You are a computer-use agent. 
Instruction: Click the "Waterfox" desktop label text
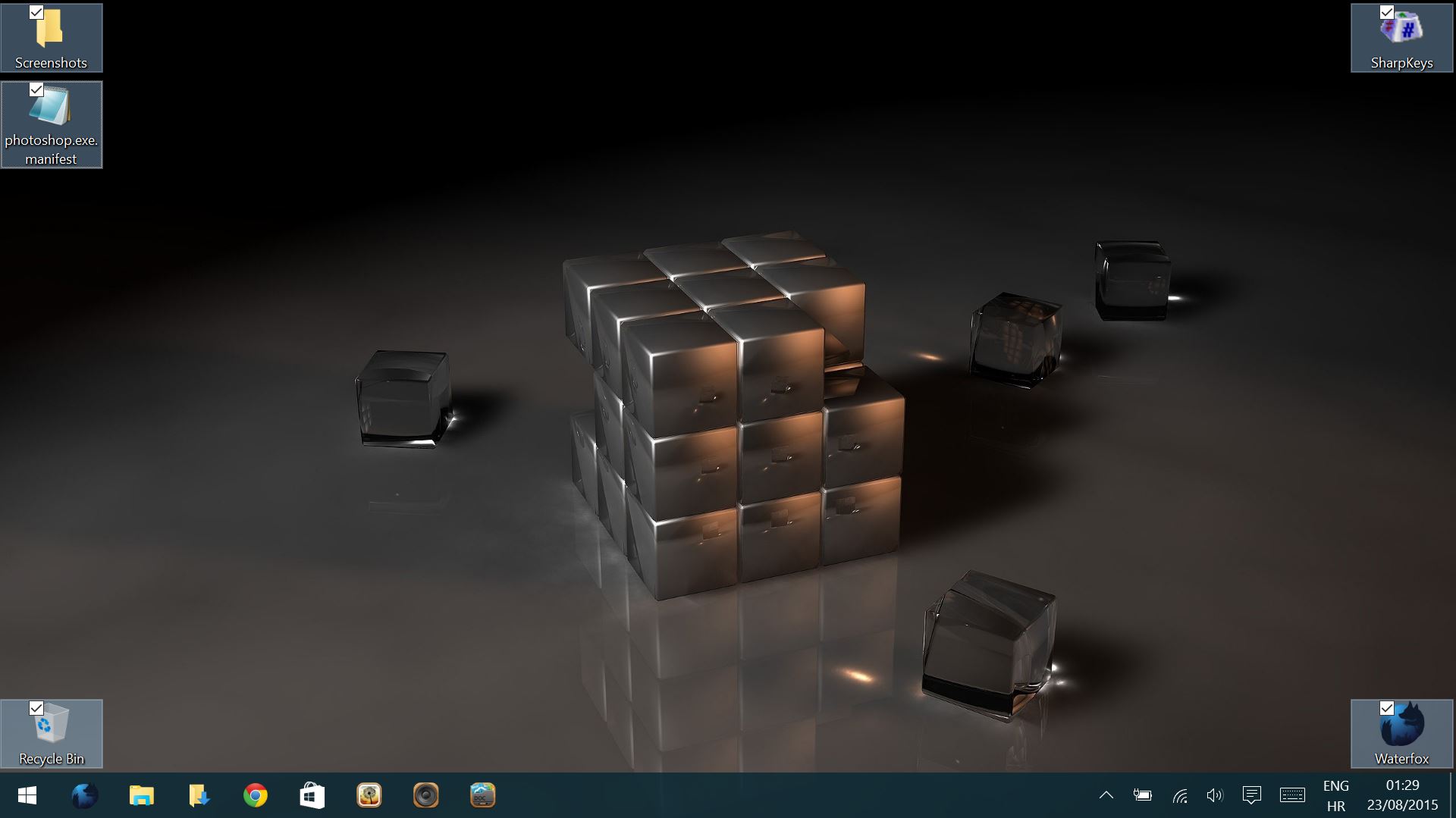[1401, 759]
